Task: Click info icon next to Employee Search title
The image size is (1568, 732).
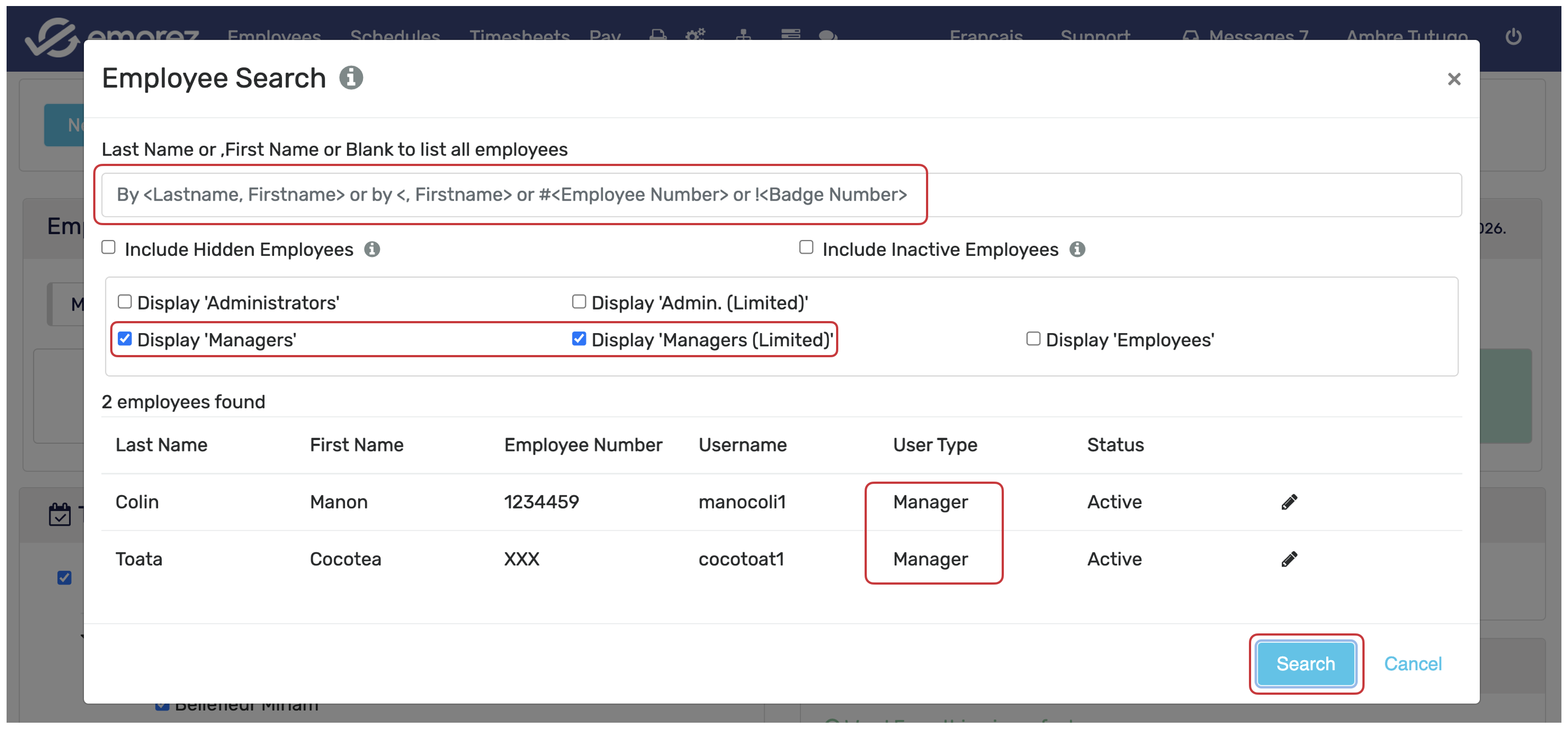Action: coord(351,78)
